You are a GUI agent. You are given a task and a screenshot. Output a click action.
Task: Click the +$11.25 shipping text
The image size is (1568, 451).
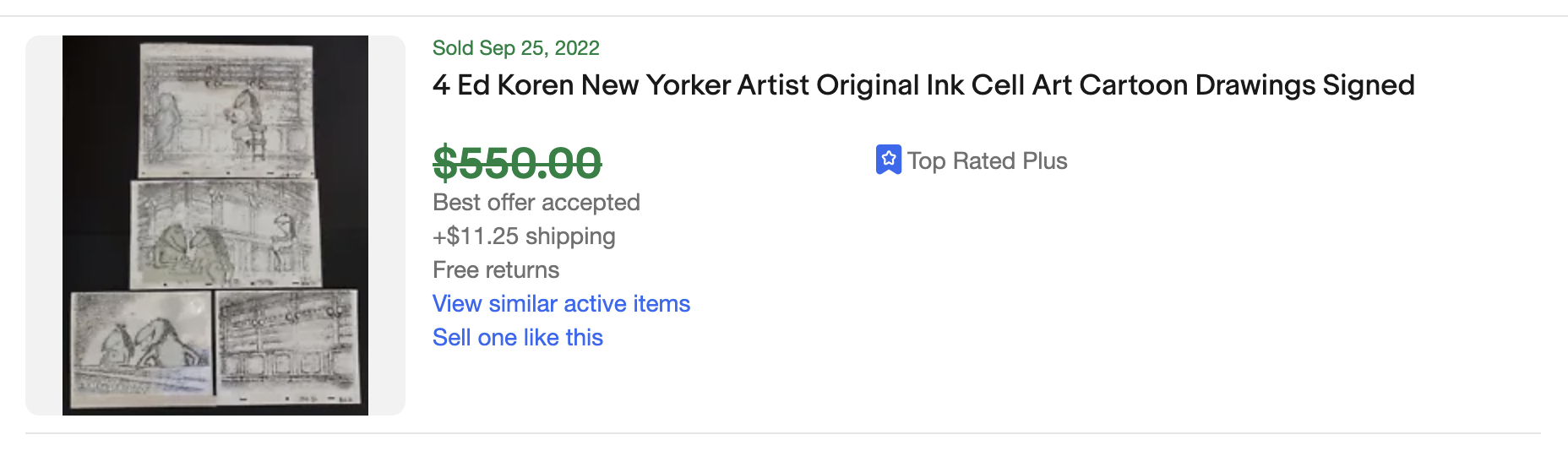click(524, 236)
